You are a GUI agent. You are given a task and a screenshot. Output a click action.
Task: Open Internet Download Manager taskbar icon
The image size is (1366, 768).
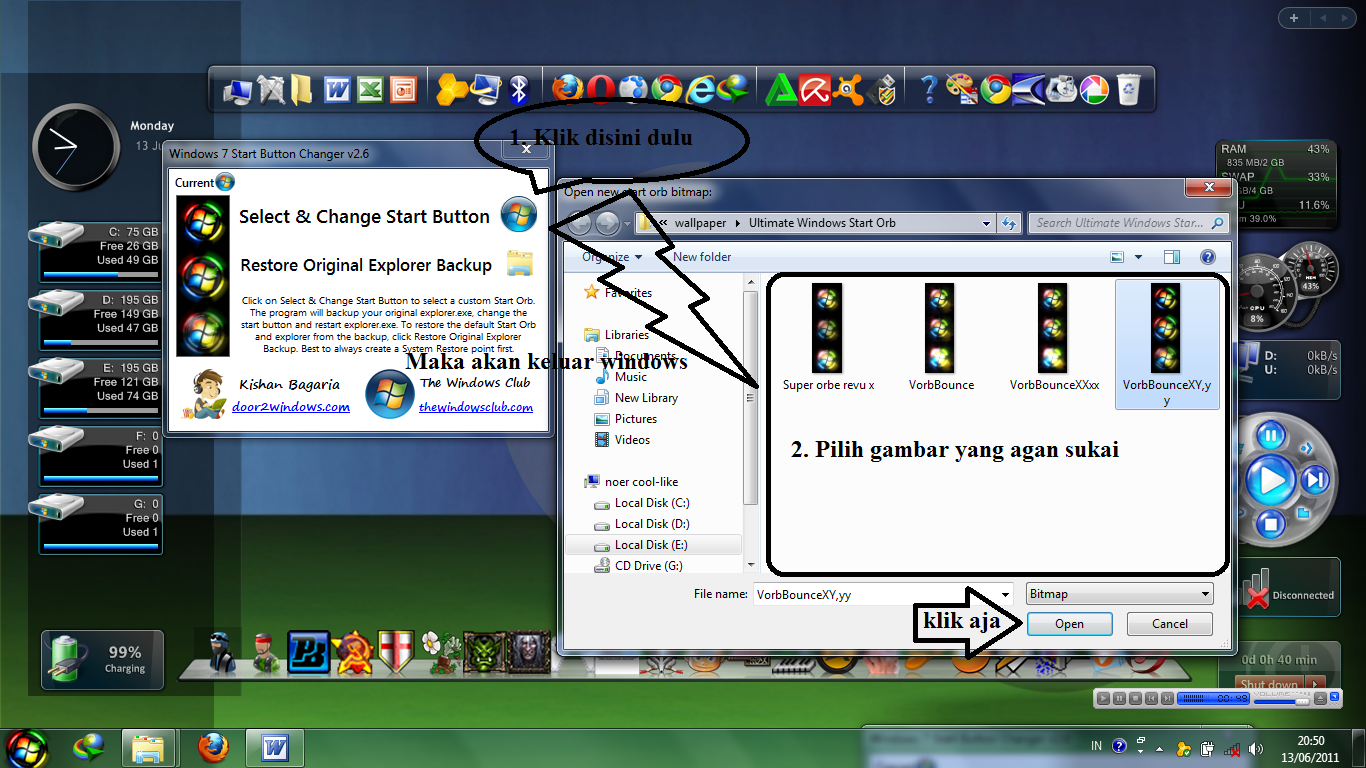click(x=89, y=748)
